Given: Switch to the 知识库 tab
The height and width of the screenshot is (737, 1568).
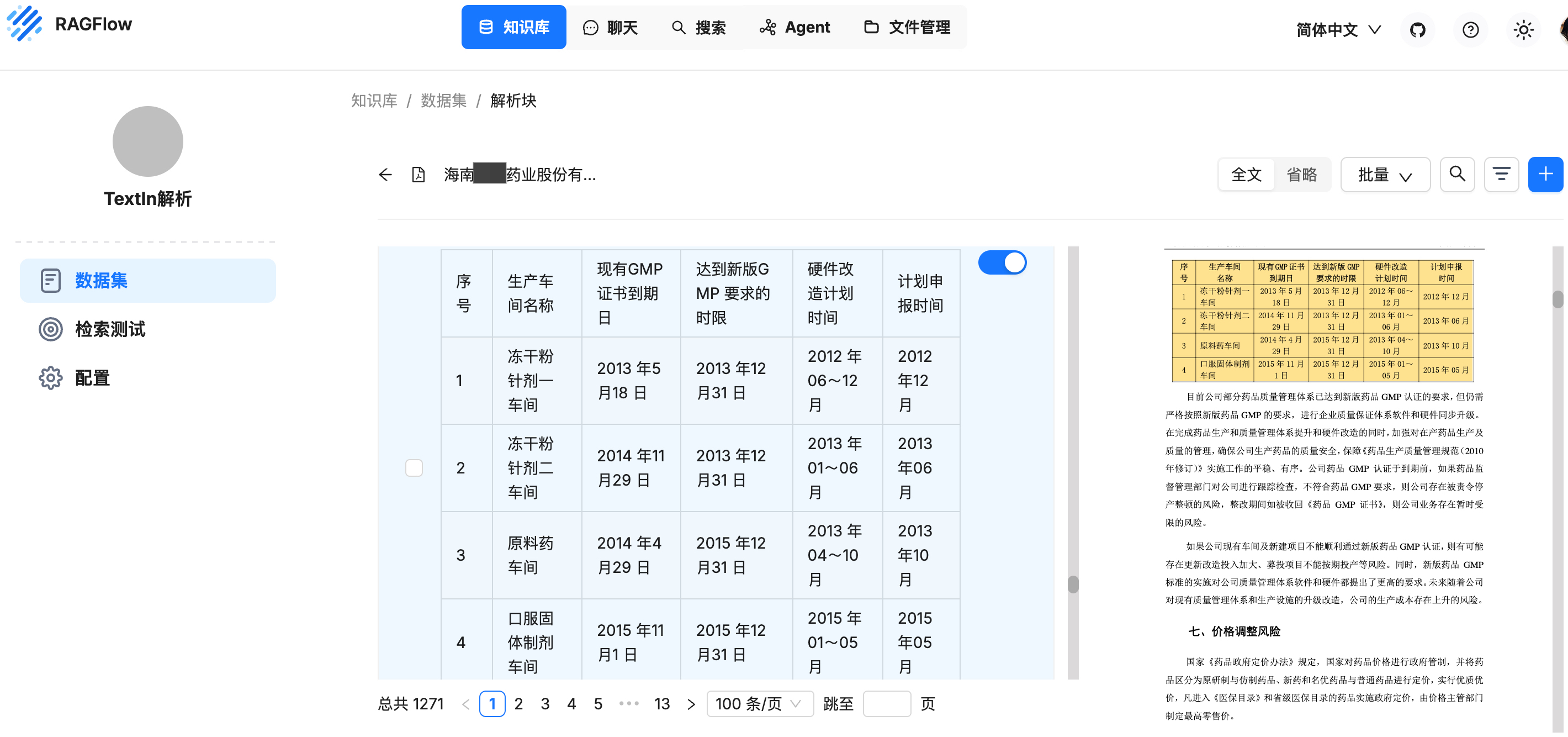Looking at the screenshot, I should coord(513,27).
